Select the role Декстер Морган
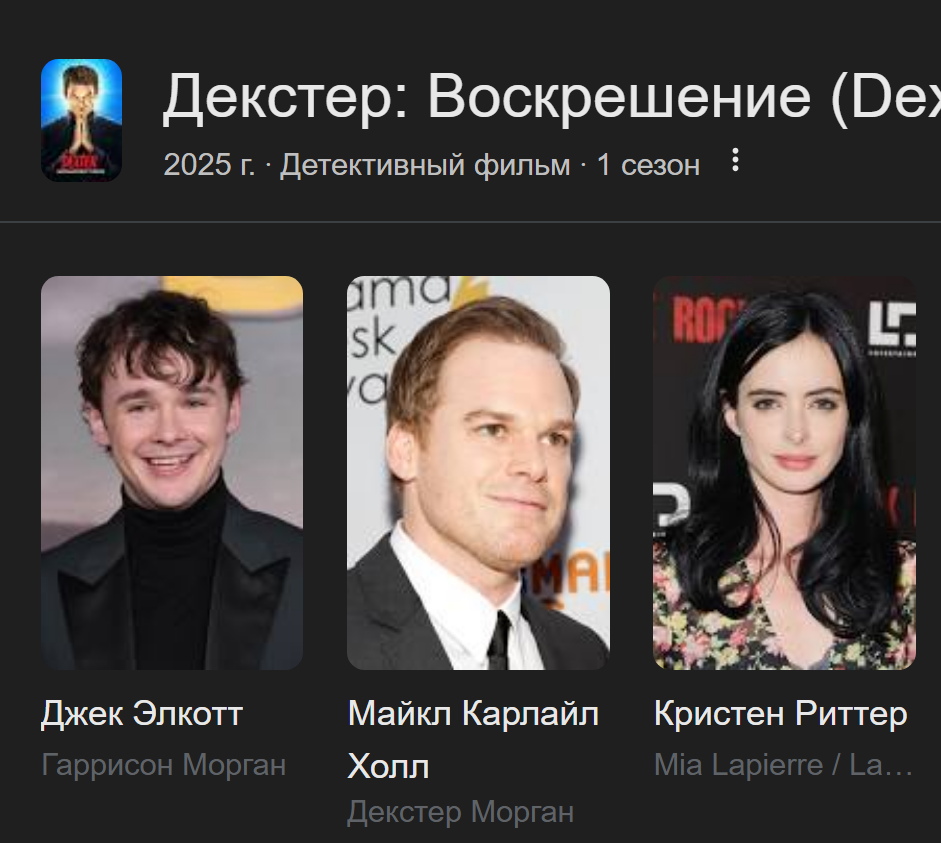Screen dimensions: 941x843 [x=460, y=812]
